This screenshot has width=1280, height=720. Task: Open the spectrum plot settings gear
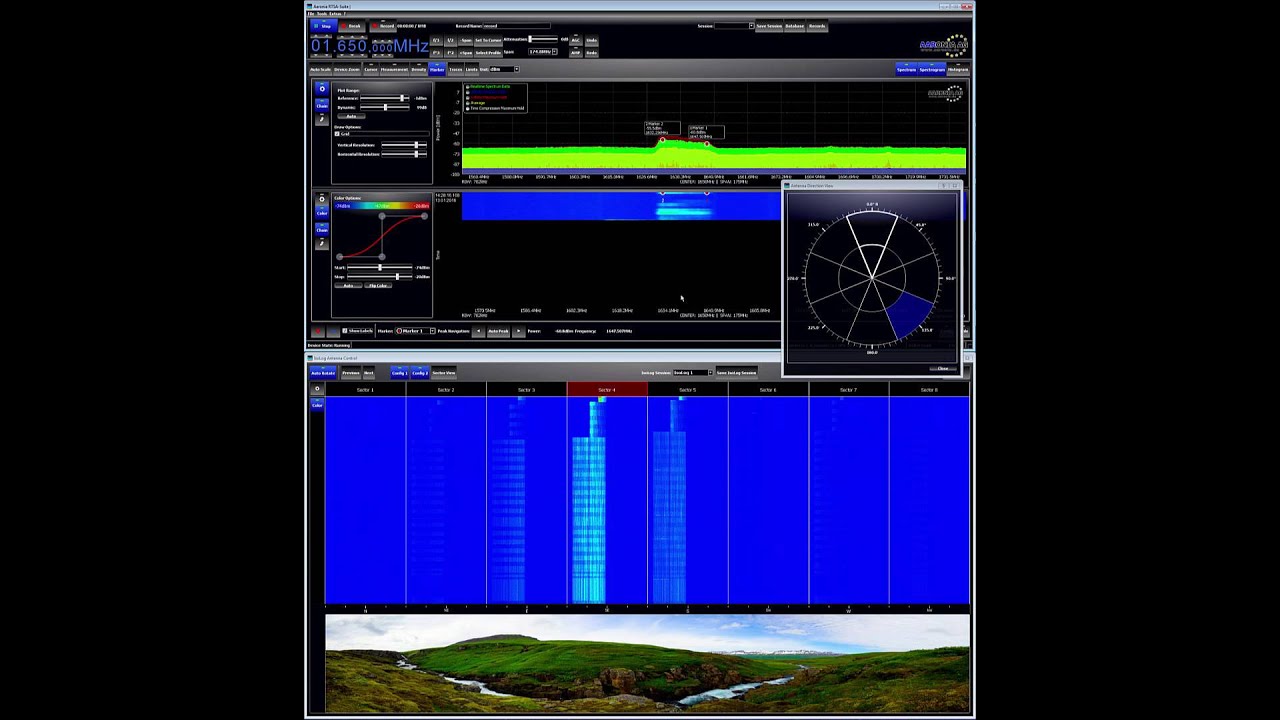point(322,88)
